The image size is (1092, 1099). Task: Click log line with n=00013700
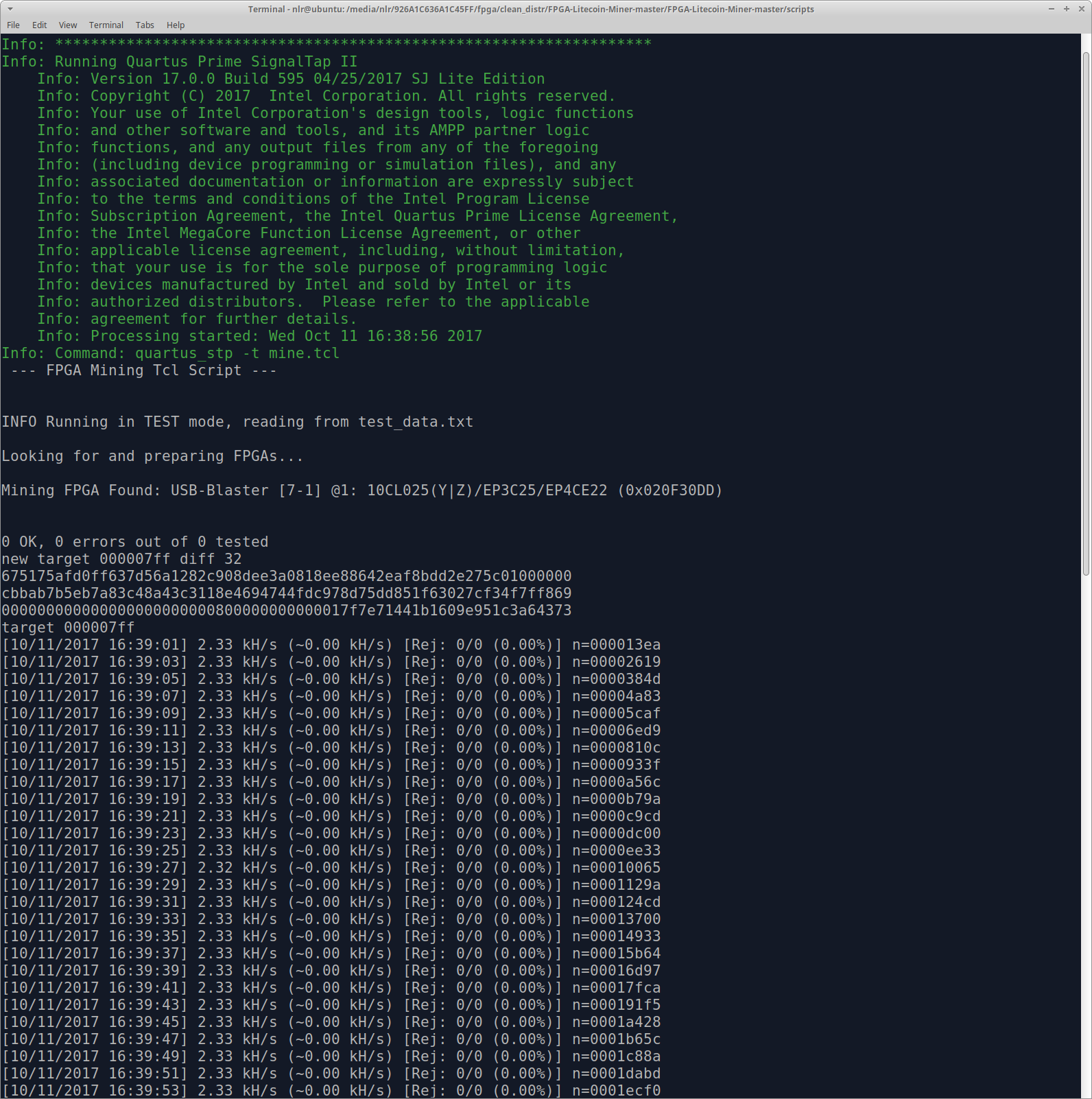pyautogui.click(x=331, y=919)
